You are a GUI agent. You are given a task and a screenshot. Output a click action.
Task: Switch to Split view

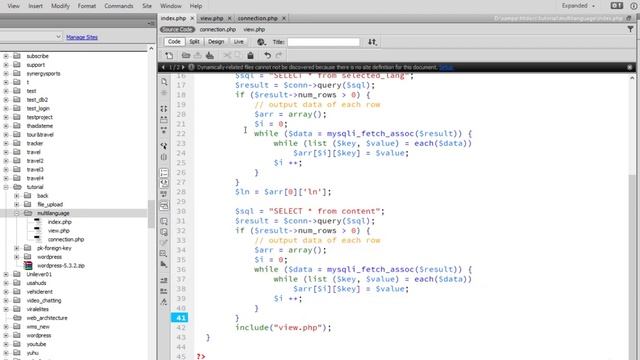(194, 42)
